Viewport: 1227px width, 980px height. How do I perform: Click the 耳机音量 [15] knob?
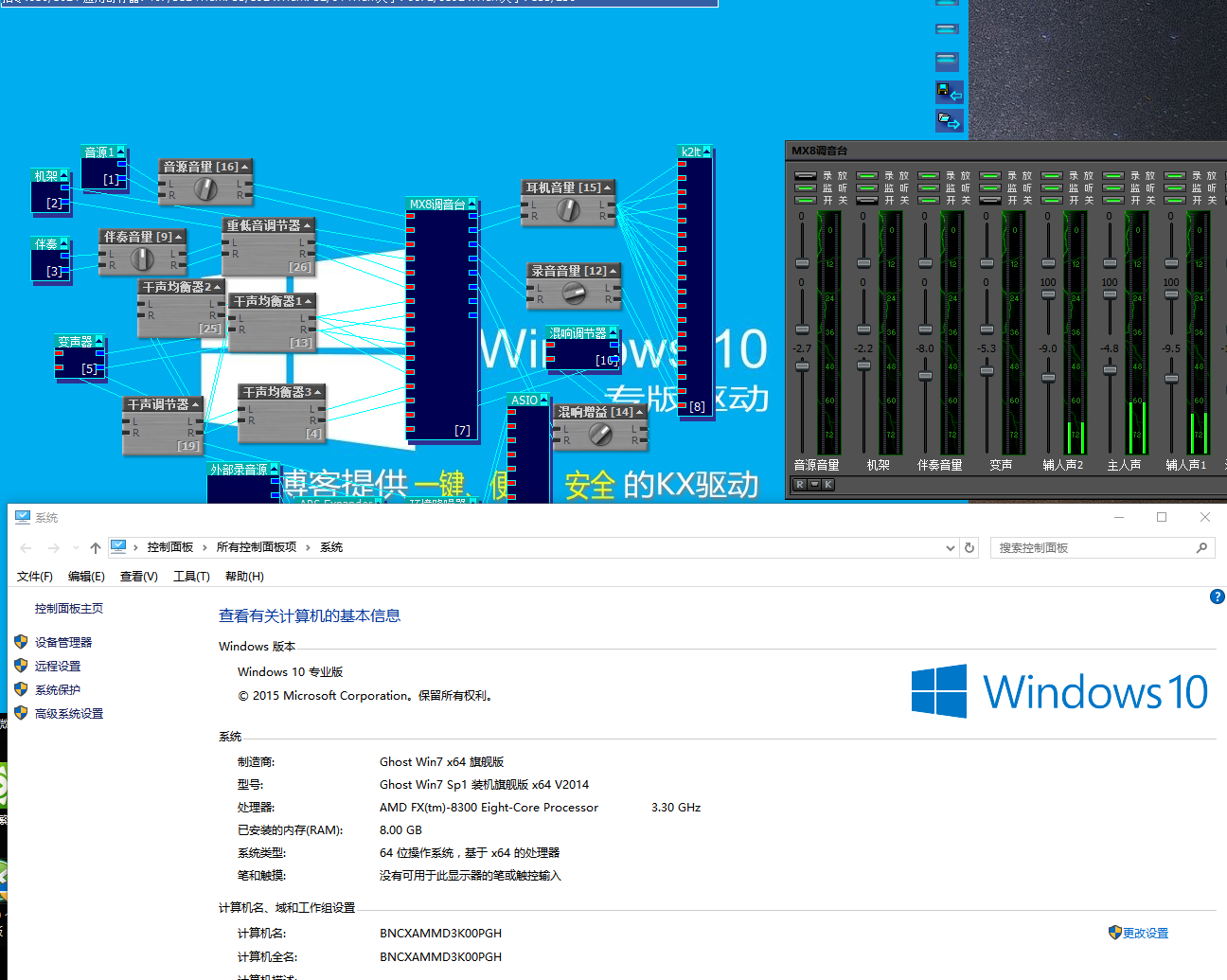click(568, 209)
